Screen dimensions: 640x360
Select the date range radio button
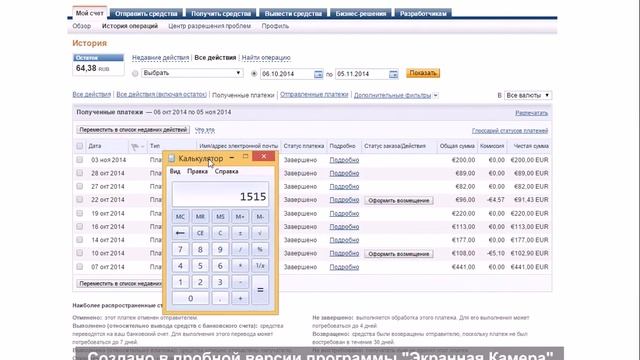(x=254, y=74)
